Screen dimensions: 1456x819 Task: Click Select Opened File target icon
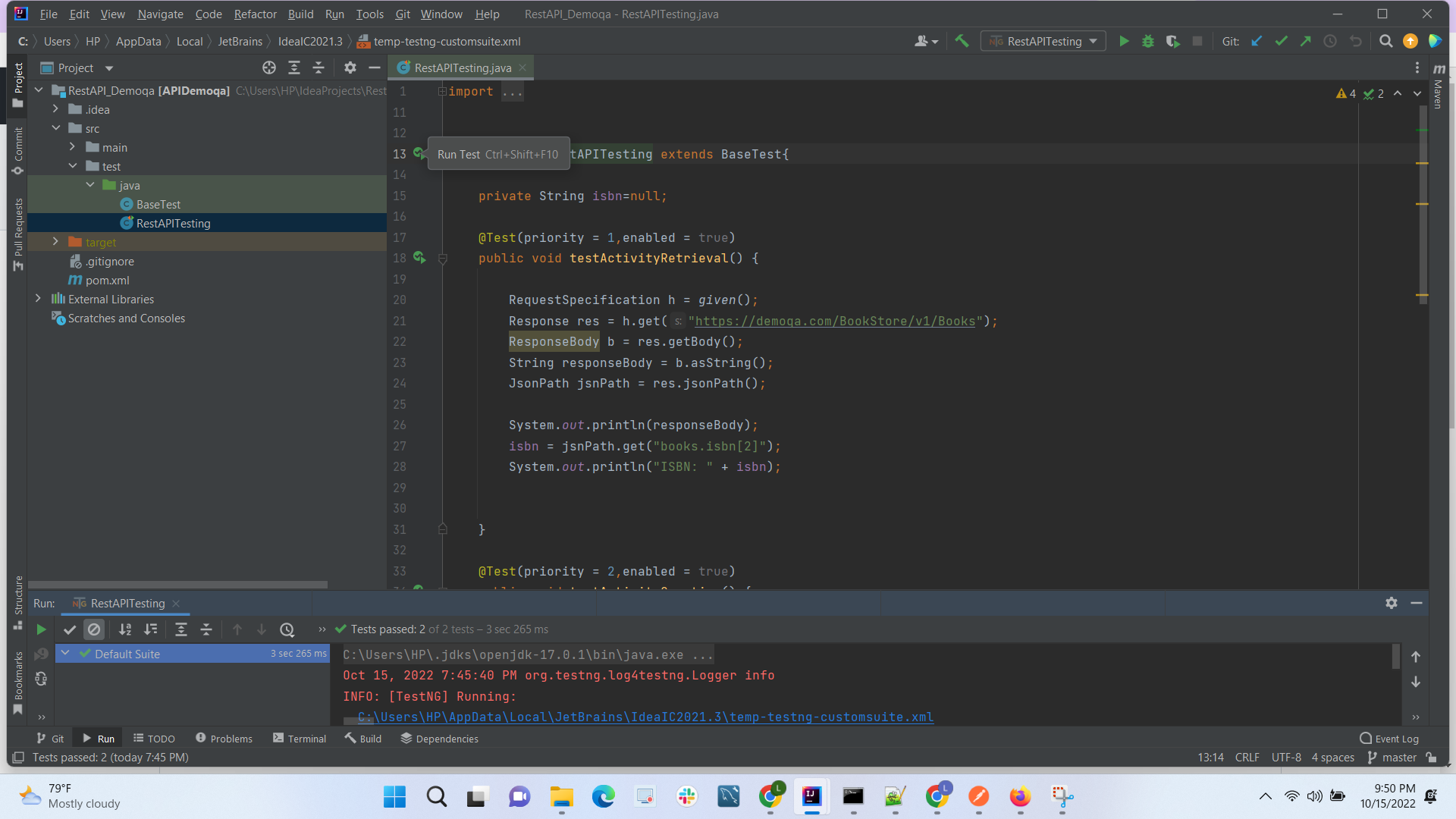(269, 68)
